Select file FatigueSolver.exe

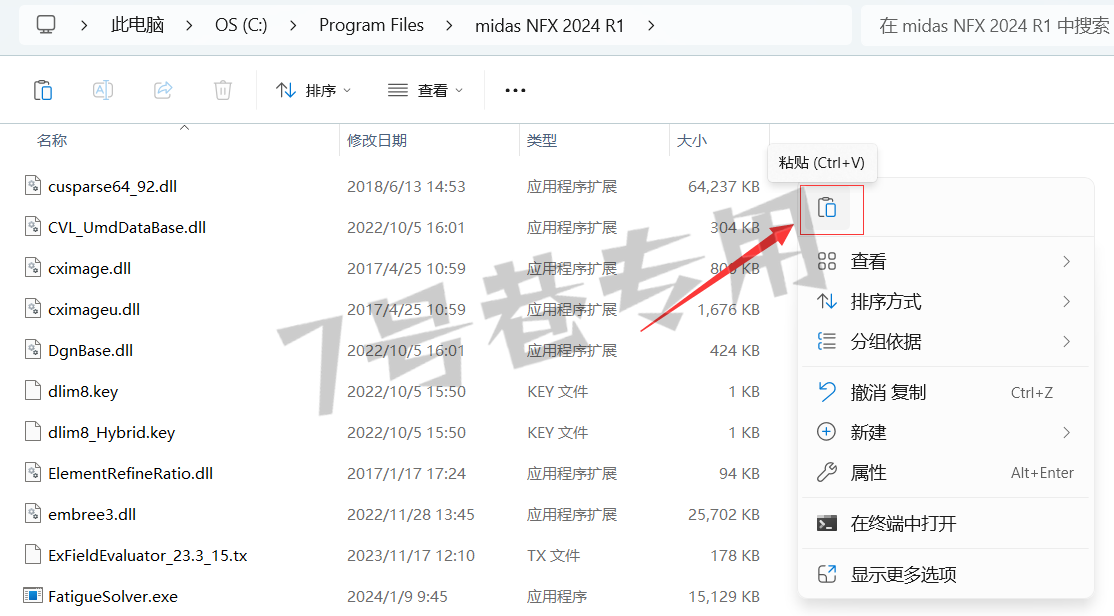[113, 597]
